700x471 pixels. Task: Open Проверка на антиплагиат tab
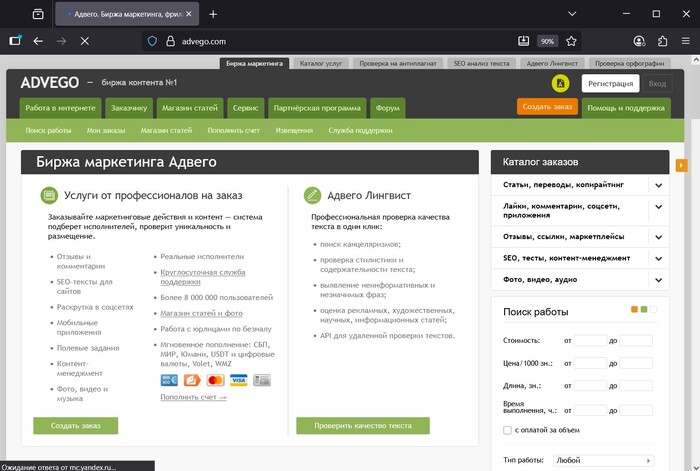398,63
